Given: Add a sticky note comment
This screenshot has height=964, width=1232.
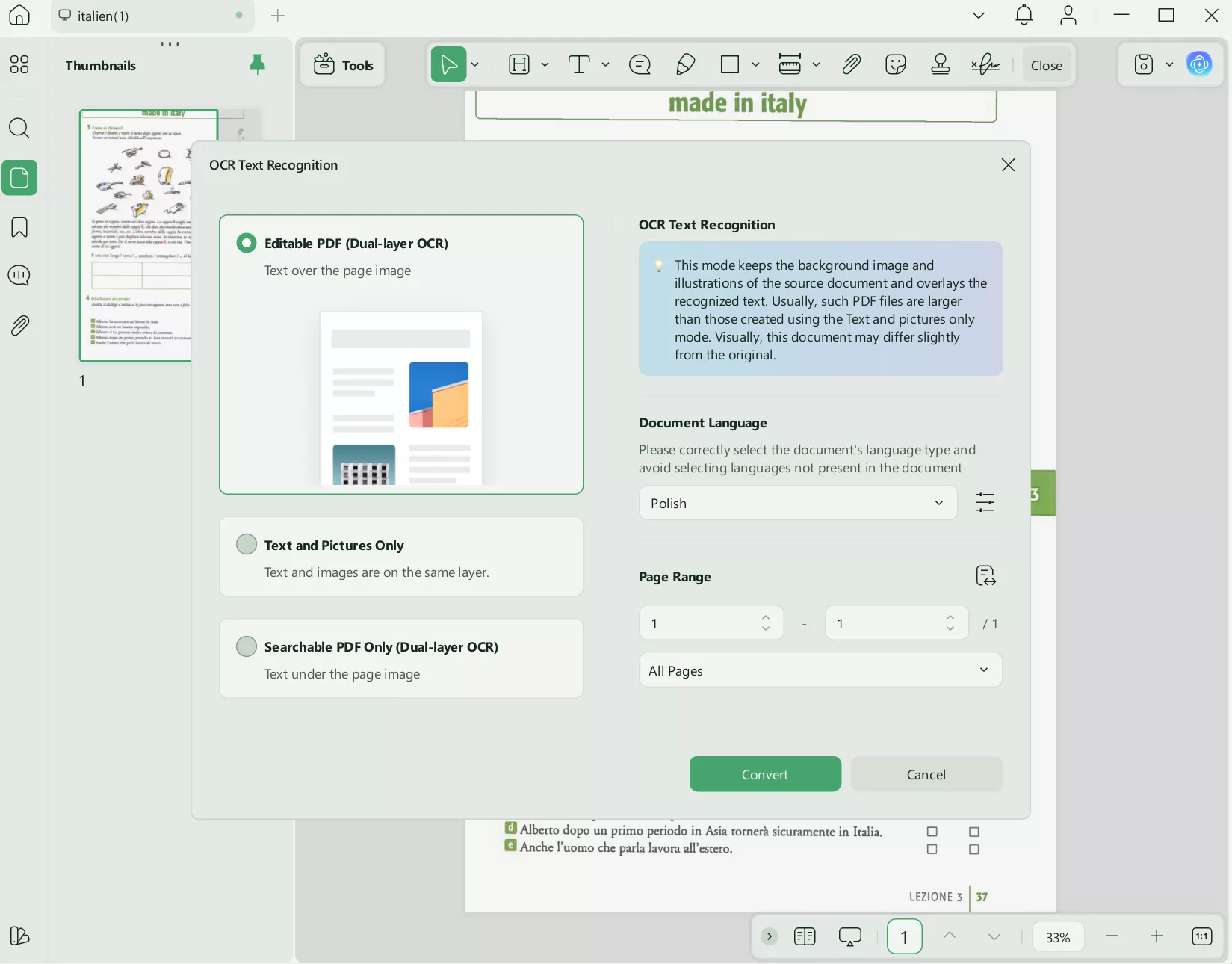Looking at the screenshot, I should coord(640,65).
